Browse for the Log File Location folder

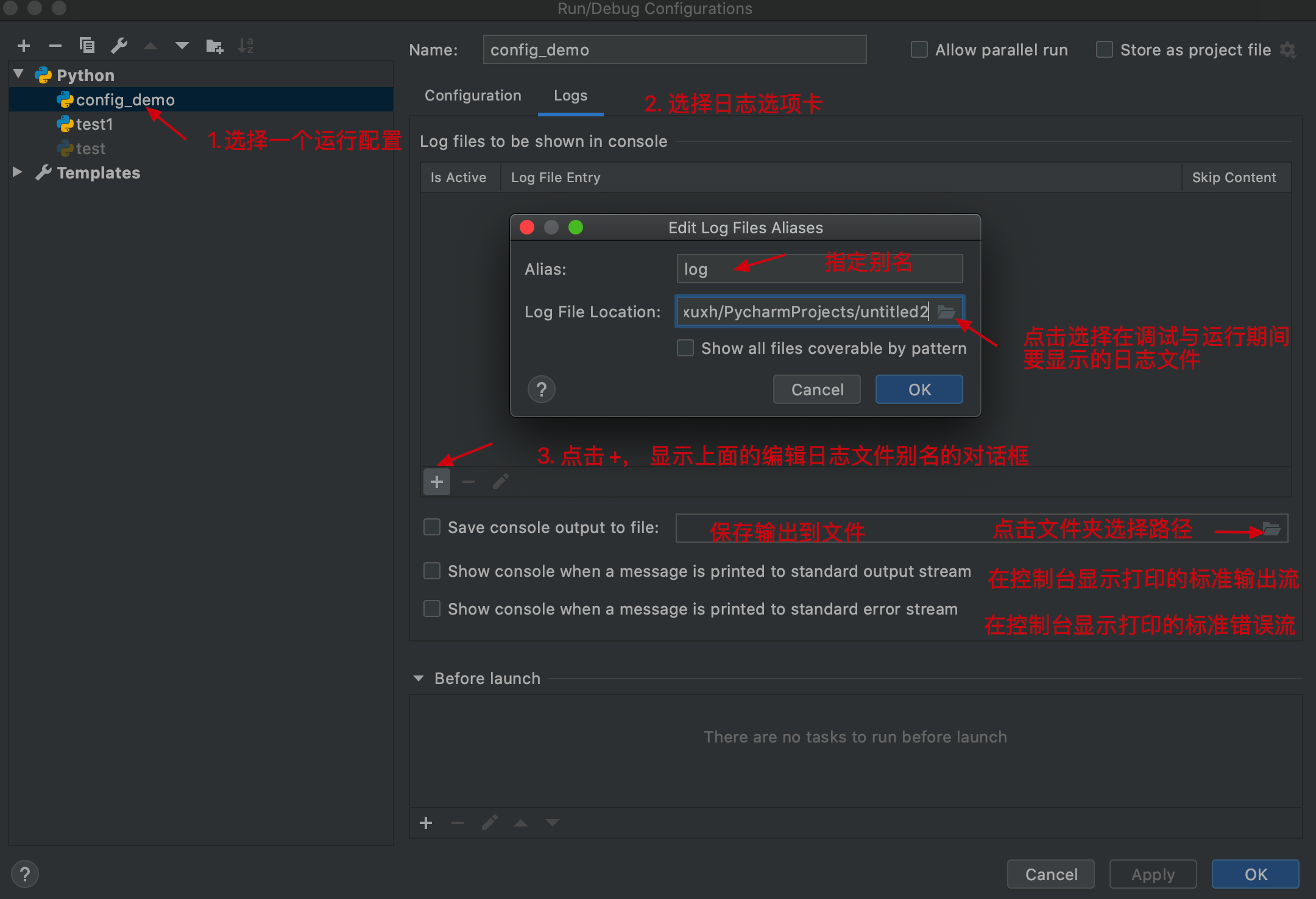click(946, 312)
